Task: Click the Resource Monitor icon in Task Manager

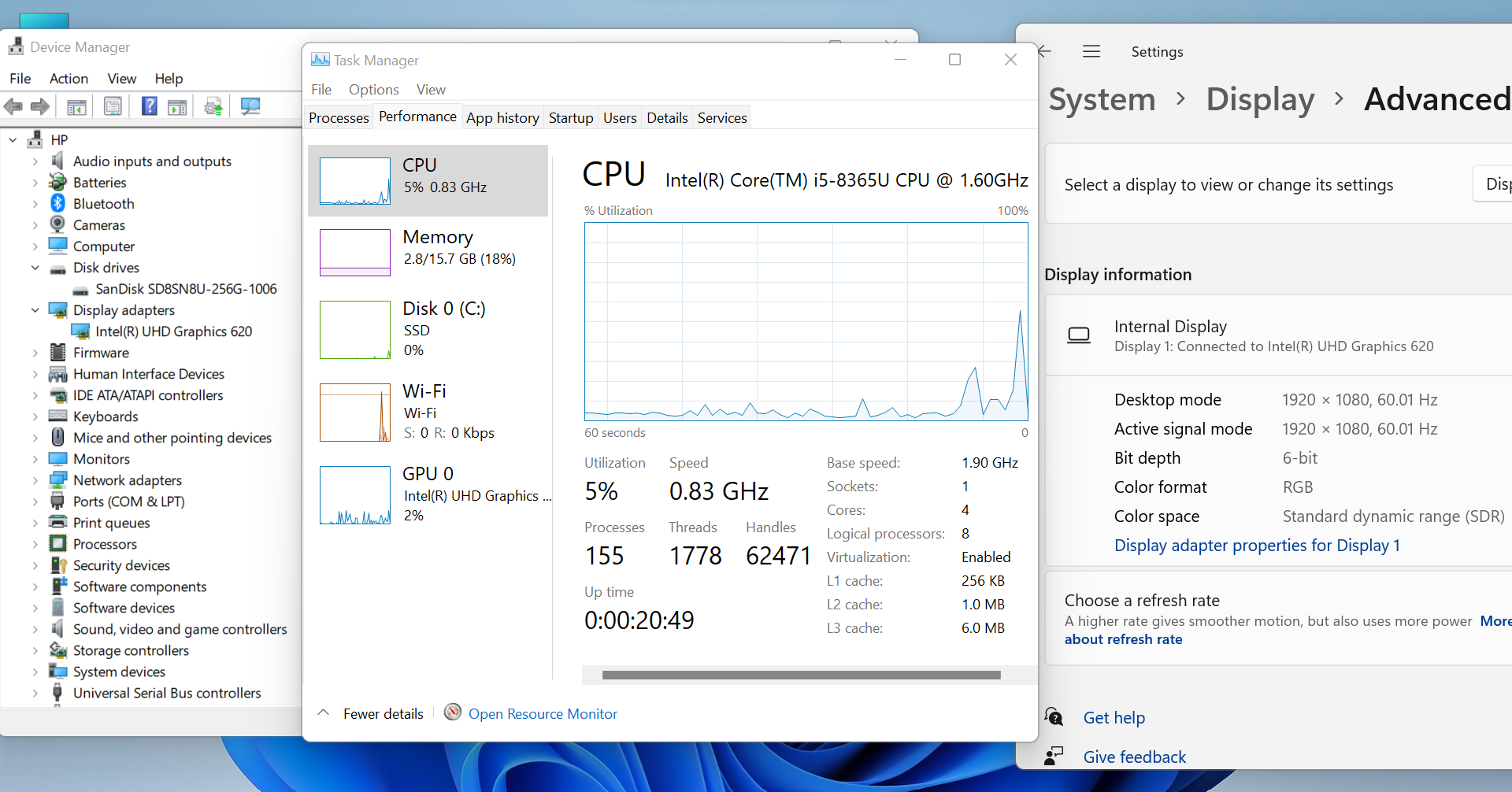Action: (453, 712)
